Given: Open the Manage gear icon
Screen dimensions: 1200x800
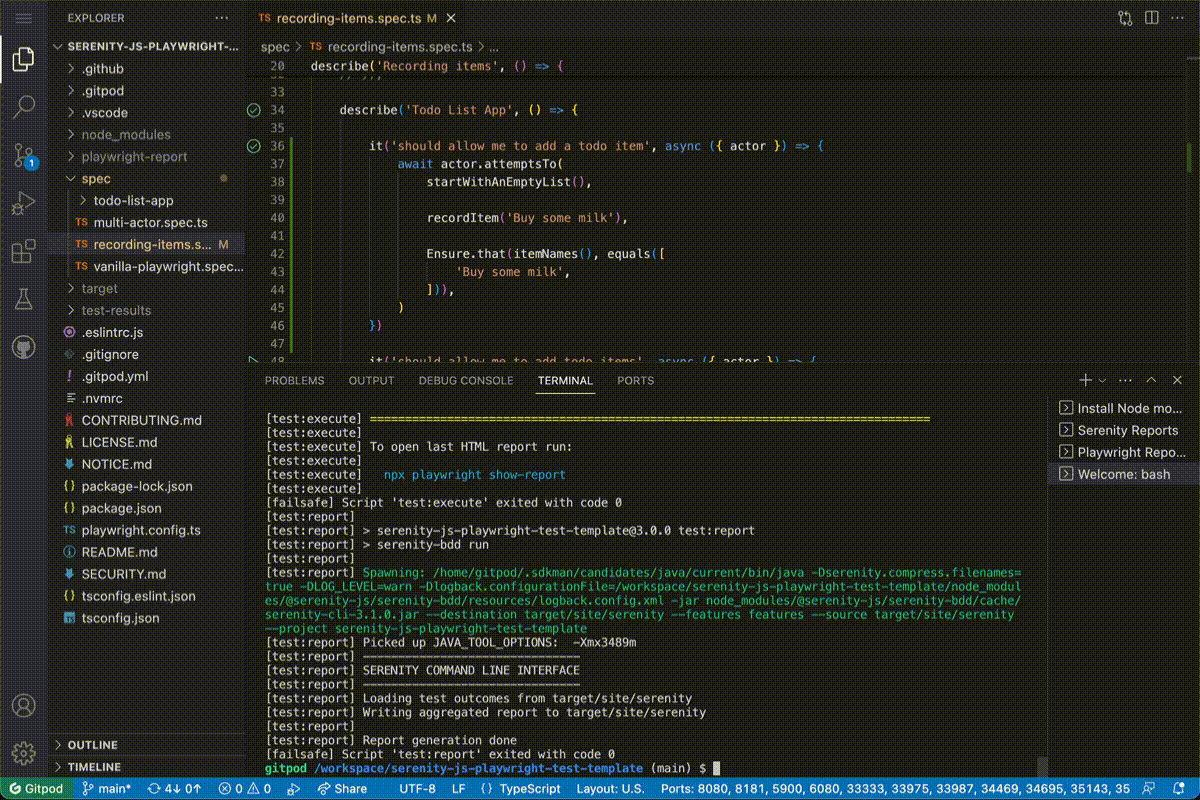Looking at the screenshot, I should point(24,752).
